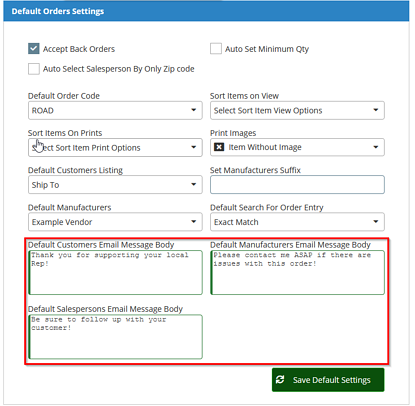This screenshot has height=406, width=415.
Task: Click the Default Manufacturers dropdown caret
Action: coord(193,222)
